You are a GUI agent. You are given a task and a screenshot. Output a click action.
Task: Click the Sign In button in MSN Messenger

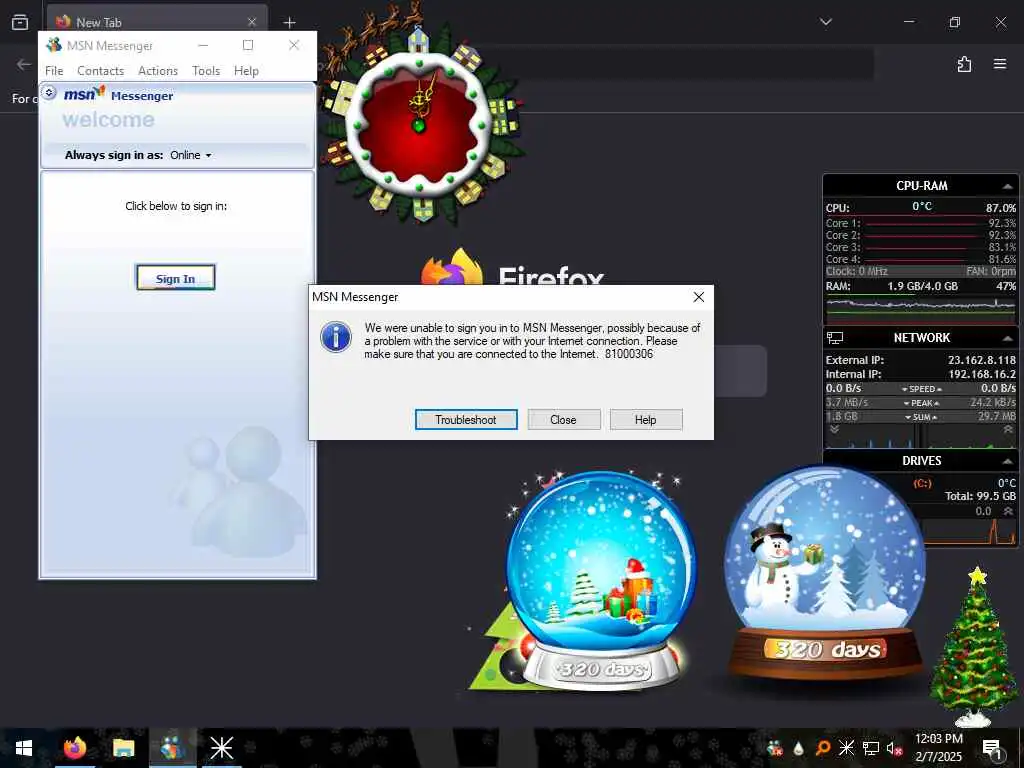(176, 278)
